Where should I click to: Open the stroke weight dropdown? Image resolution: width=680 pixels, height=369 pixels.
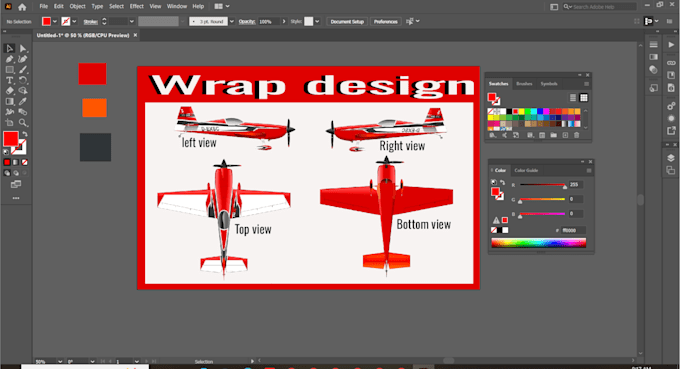pos(131,21)
